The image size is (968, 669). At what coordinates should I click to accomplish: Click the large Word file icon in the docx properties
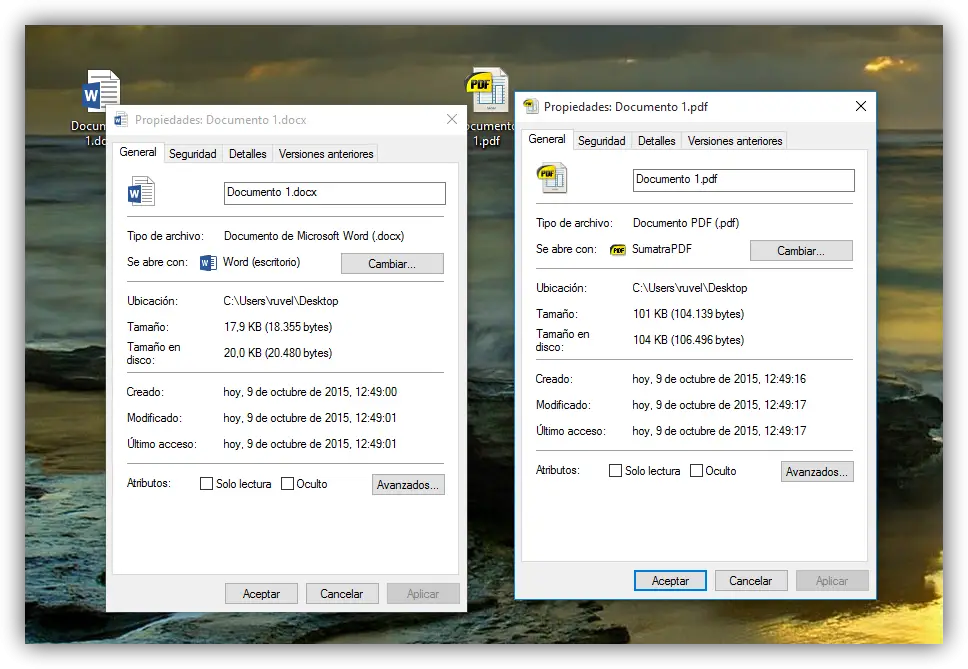click(x=141, y=191)
